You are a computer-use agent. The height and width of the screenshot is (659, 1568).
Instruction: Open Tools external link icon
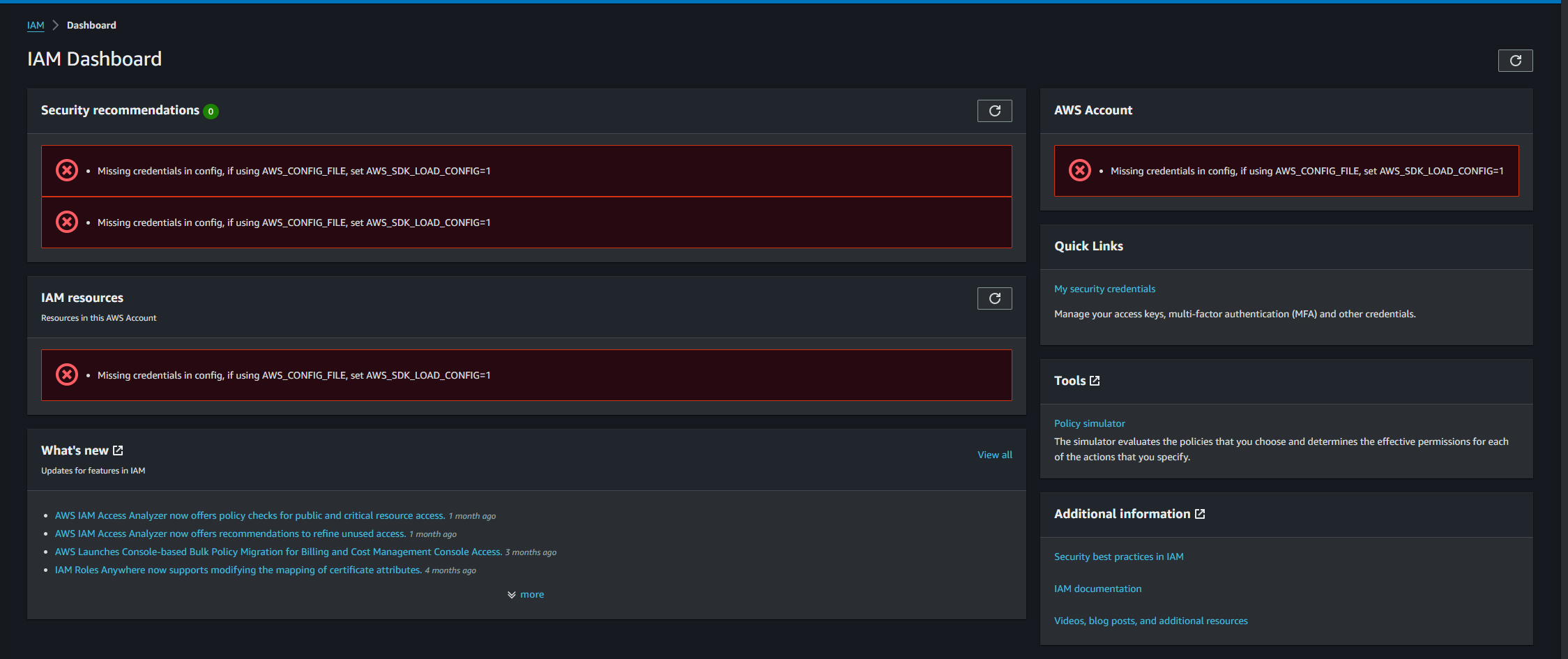(1095, 381)
